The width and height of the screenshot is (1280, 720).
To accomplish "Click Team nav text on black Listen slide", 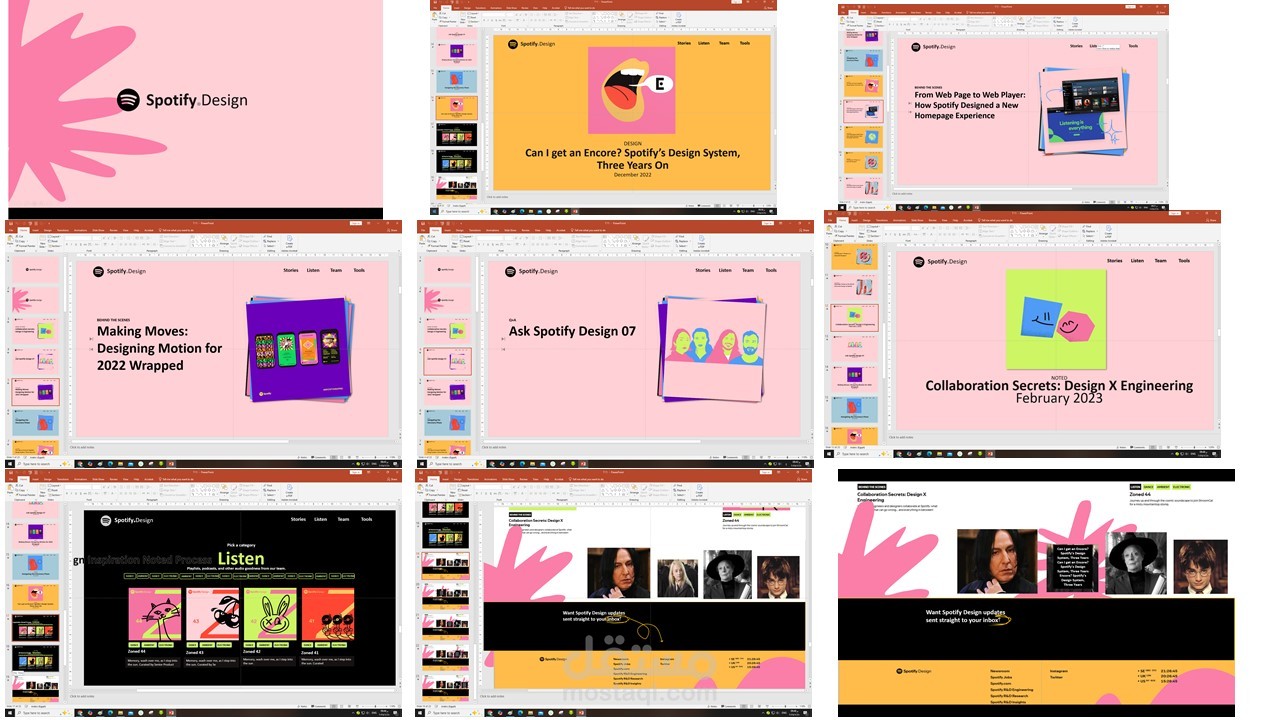I will (x=343, y=519).
